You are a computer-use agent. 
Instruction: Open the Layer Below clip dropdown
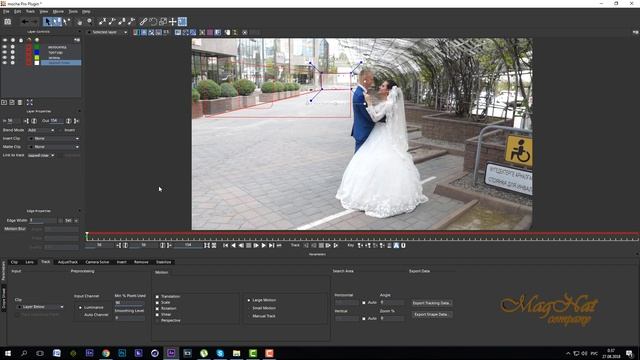coord(40,307)
